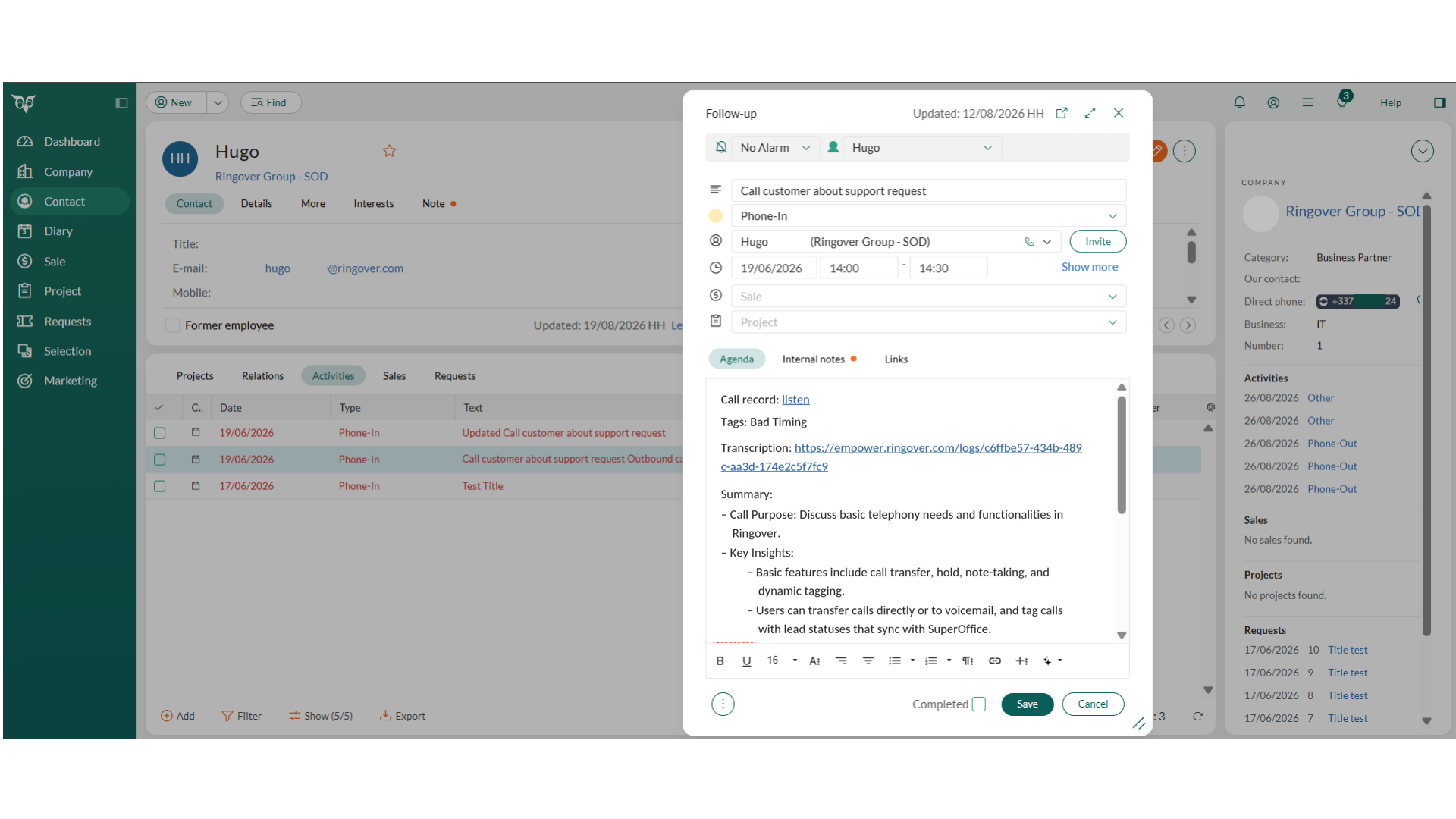Click the agenda text scrollbar thumb
The image size is (1456, 819).
(1122, 455)
